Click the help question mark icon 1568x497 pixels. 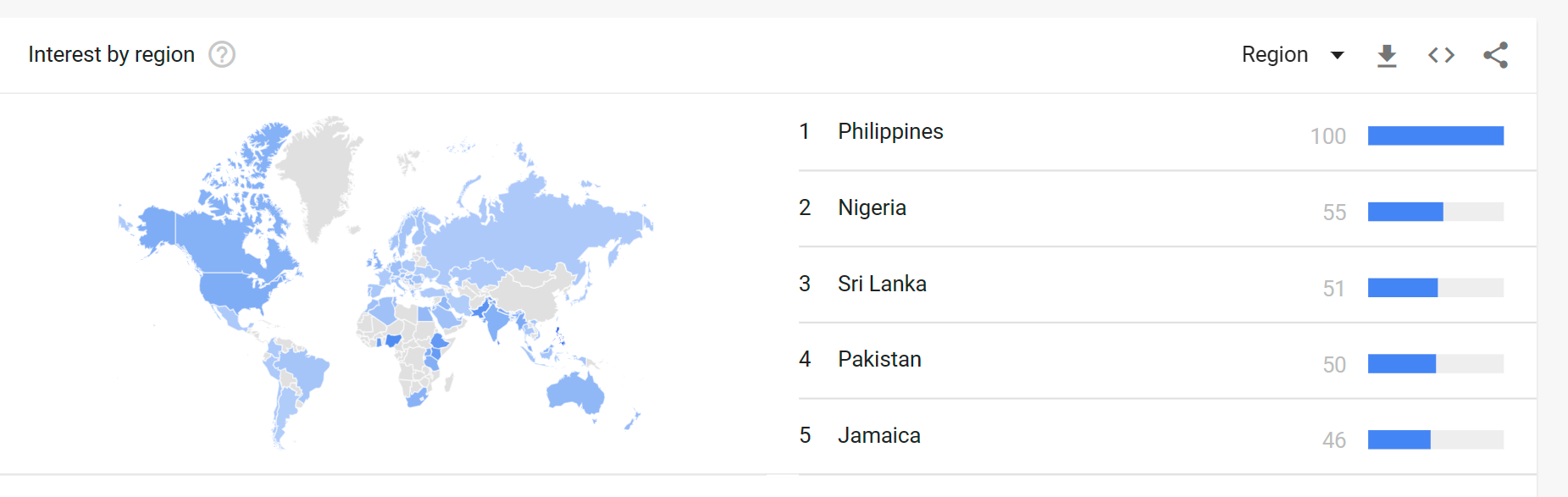pyautogui.click(x=222, y=54)
